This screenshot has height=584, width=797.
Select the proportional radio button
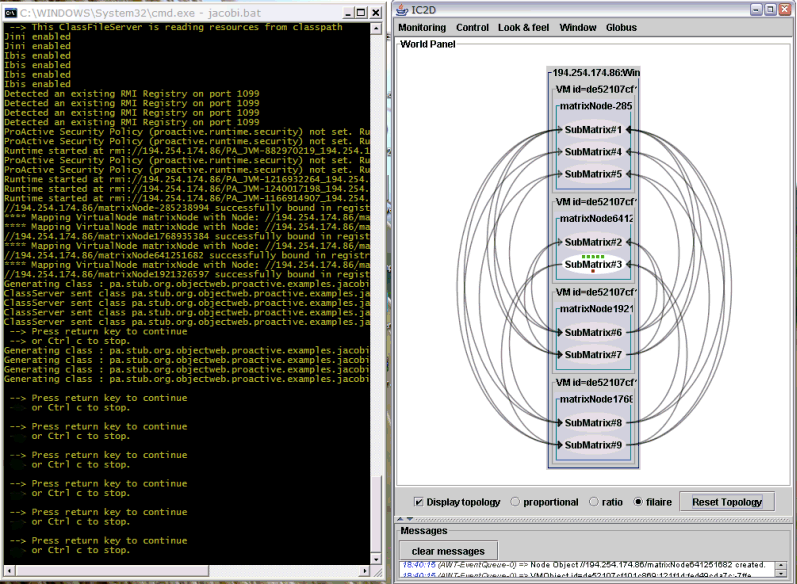pyautogui.click(x=515, y=502)
